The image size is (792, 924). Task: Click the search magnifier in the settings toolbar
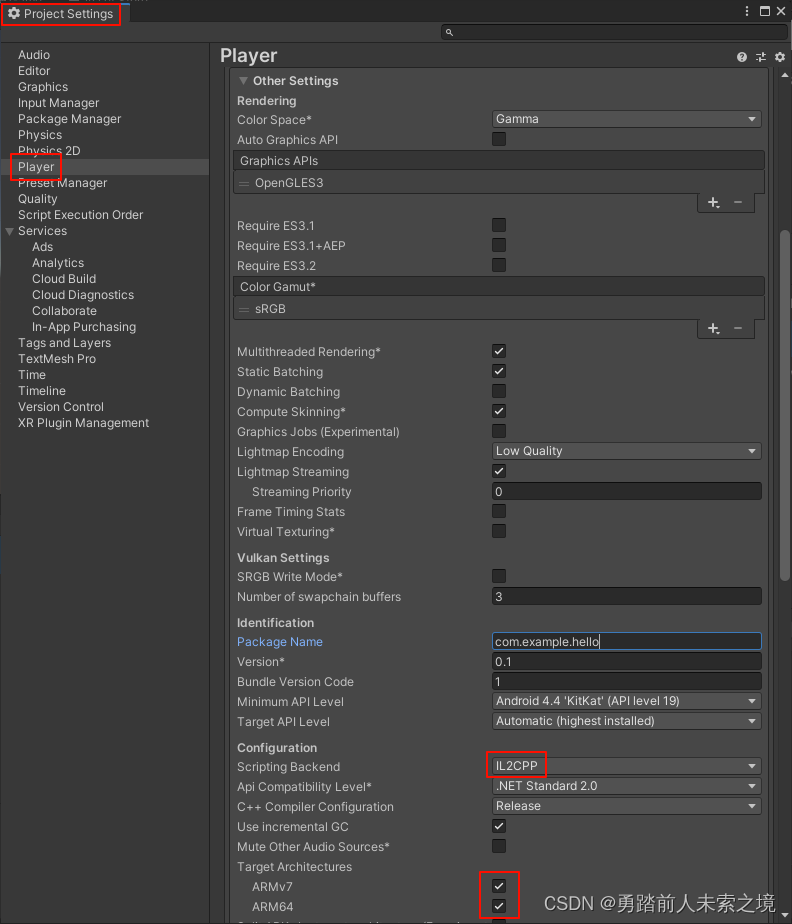(447, 32)
